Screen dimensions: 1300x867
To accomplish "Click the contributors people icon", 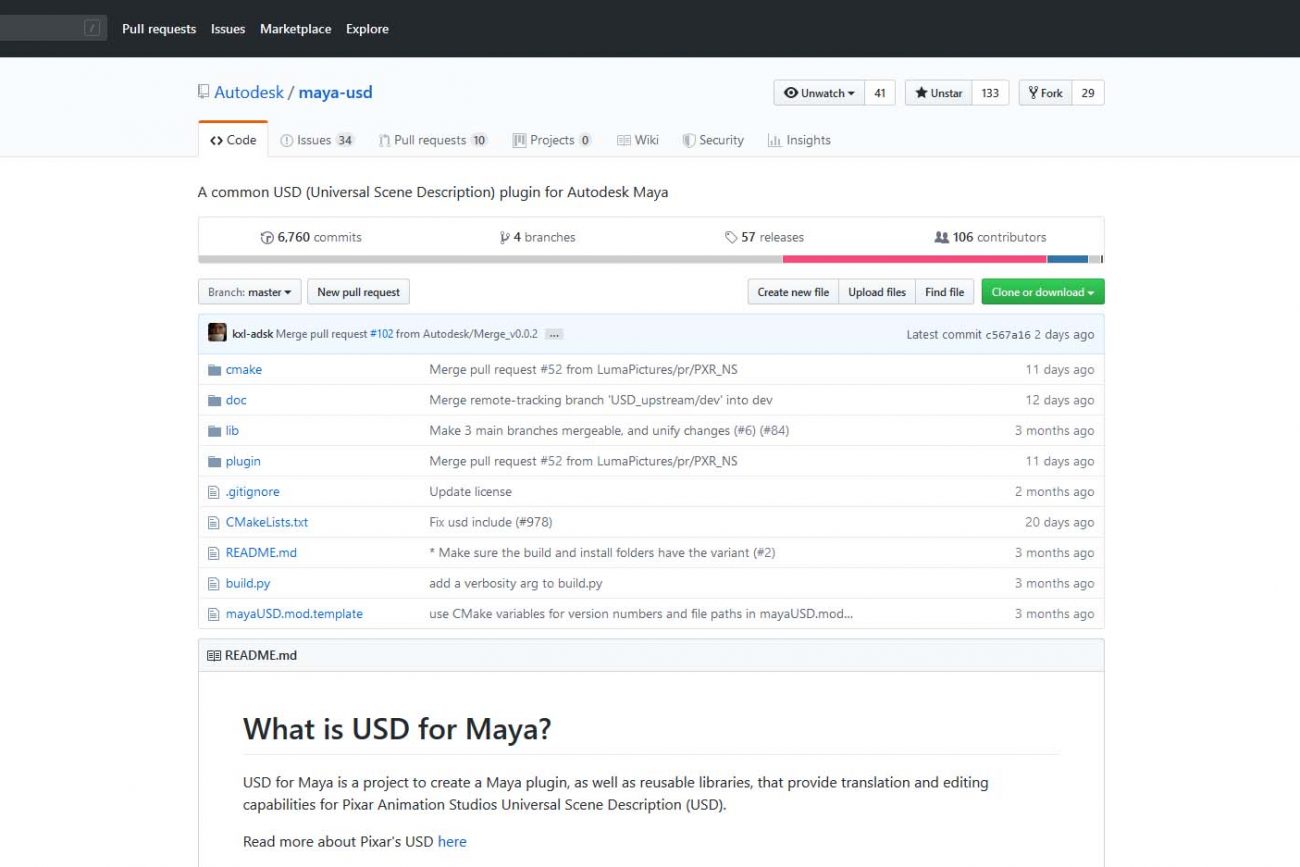I will point(940,237).
